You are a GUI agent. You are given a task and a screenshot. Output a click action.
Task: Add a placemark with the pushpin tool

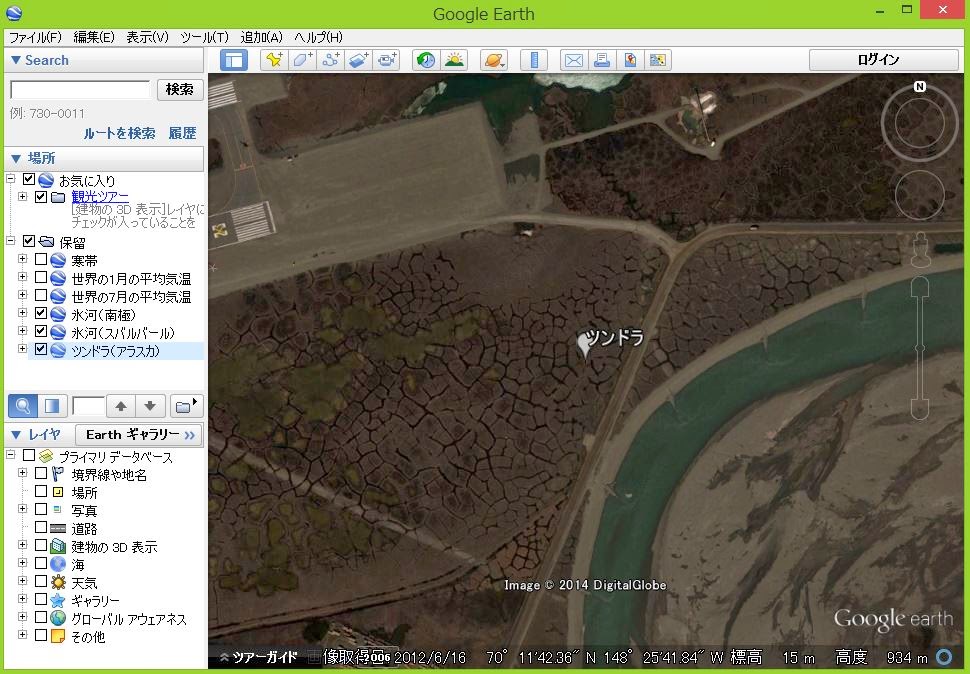[274, 60]
